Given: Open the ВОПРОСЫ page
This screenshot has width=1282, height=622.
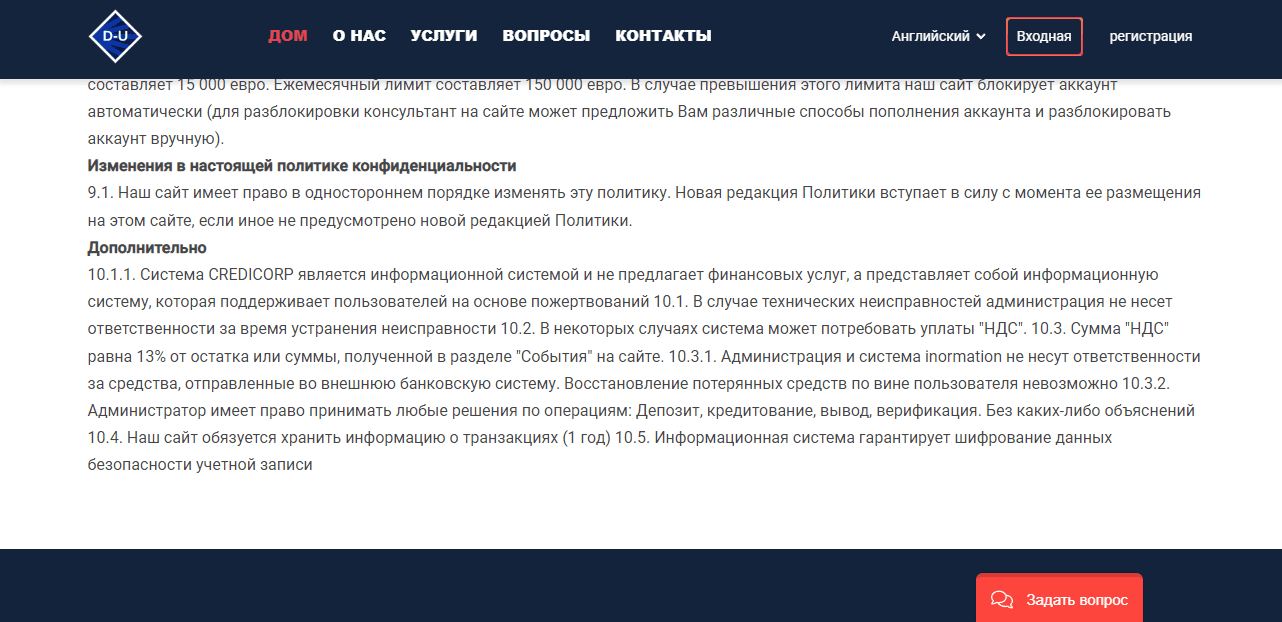Looking at the screenshot, I should (x=544, y=35).
